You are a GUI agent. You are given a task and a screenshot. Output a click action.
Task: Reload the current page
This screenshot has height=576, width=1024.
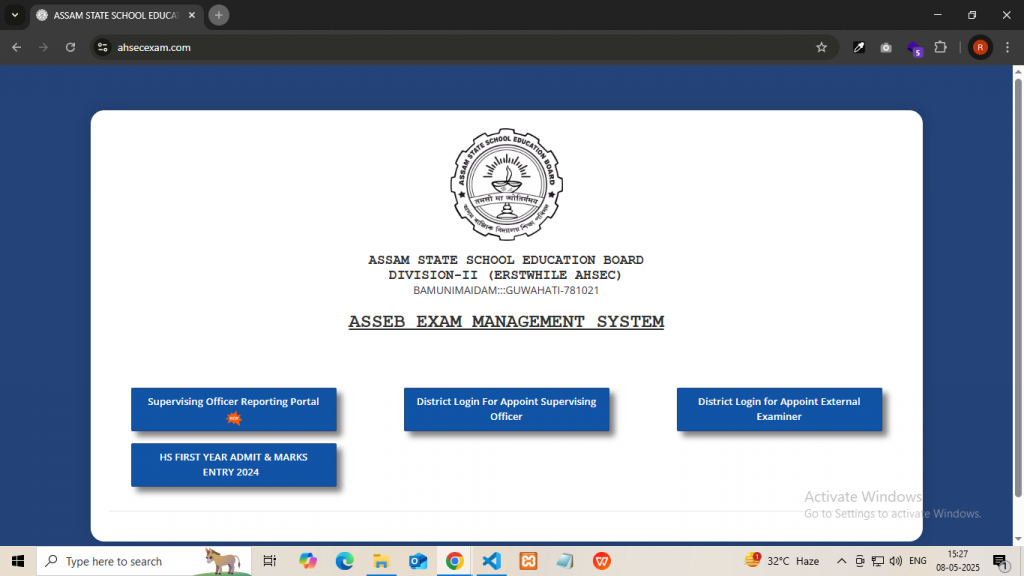pyautogui.click(x=71, y=47)
